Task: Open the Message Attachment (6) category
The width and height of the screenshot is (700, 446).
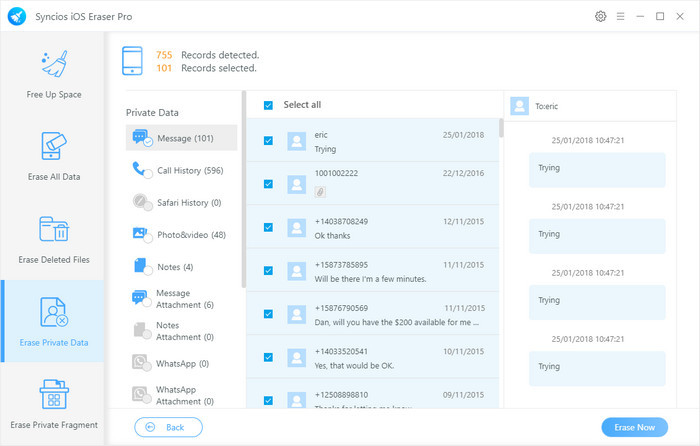Action: point(181,299)
